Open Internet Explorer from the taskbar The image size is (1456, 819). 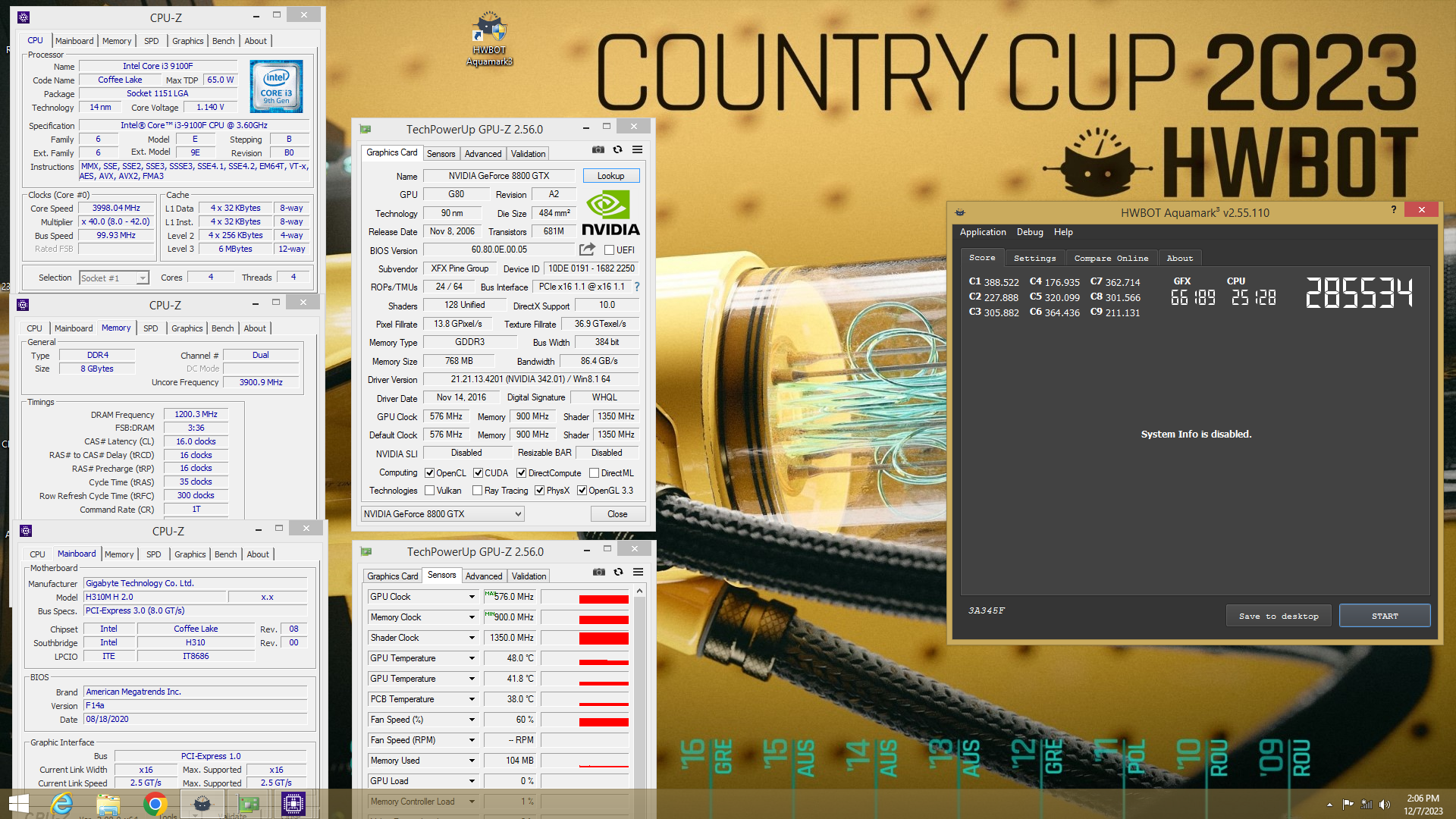click(62, 804)
